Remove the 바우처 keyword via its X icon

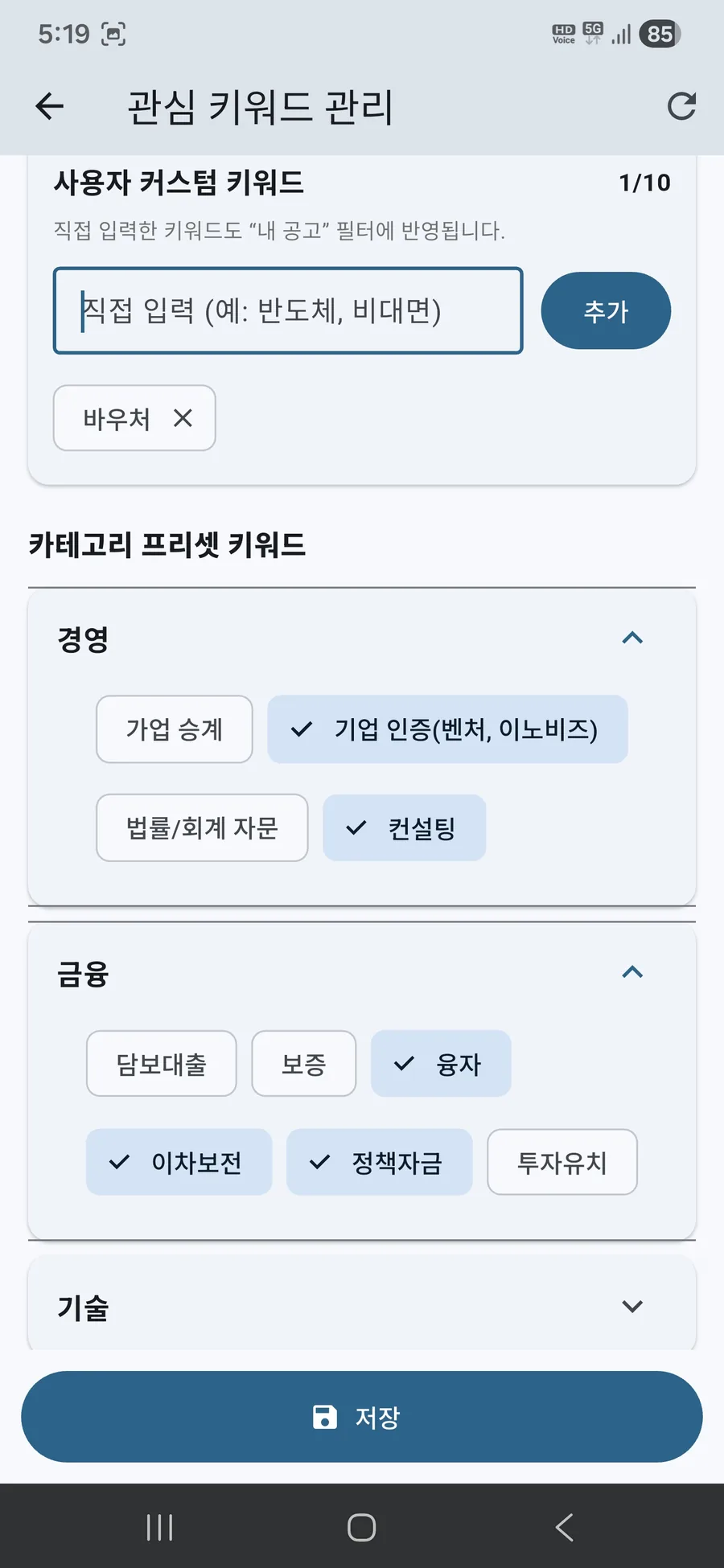tap(183, 418)
